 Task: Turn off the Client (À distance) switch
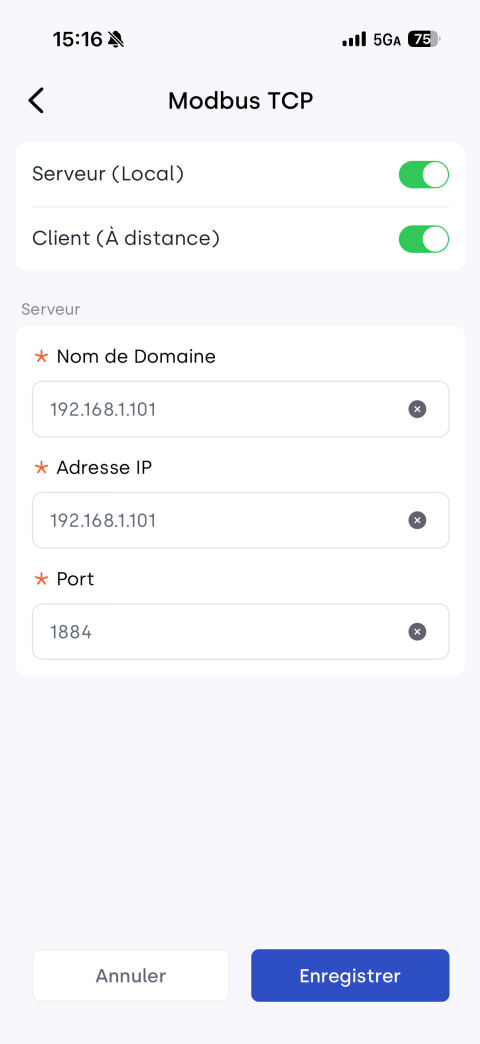(424, 239)
